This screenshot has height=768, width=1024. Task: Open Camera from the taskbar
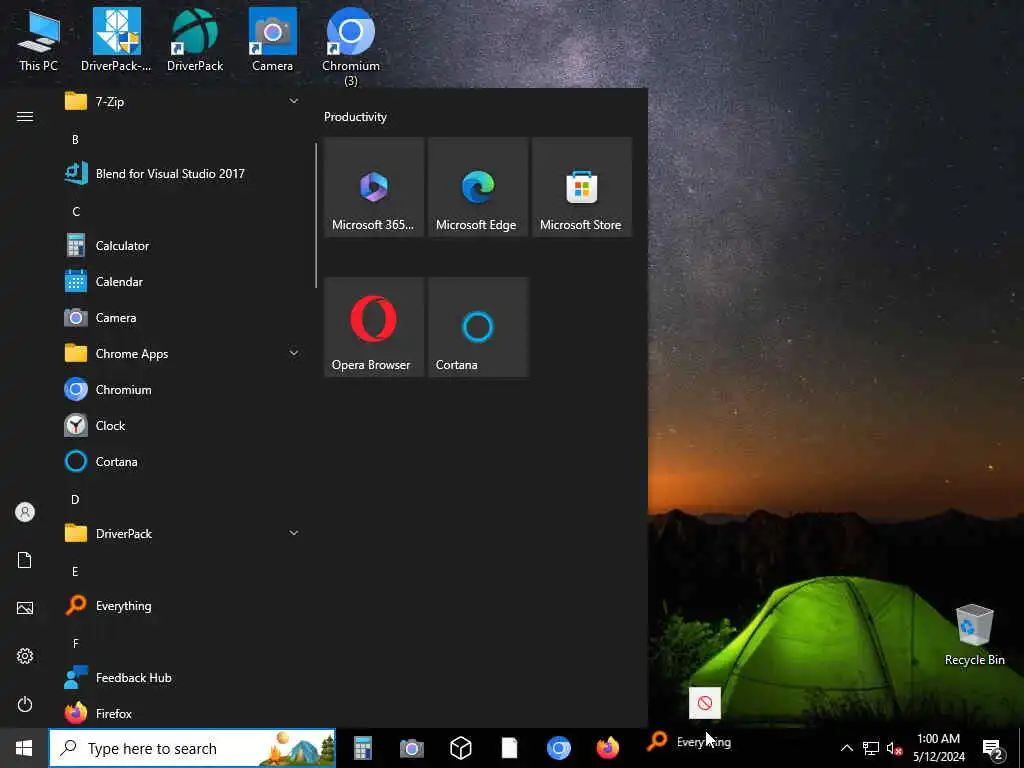pos(411,748)
